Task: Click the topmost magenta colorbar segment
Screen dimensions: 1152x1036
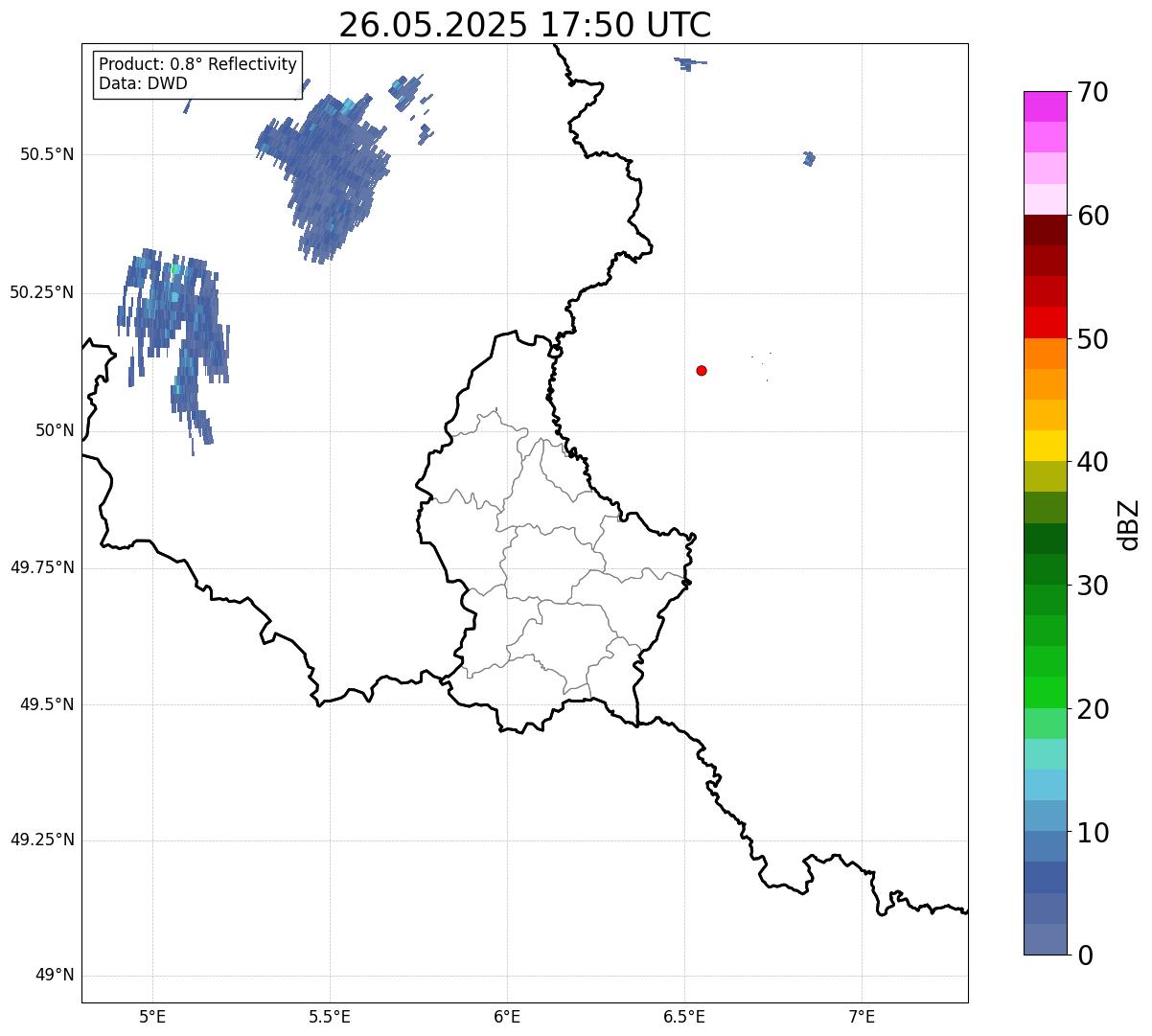Action: [x=1045, y=106]
